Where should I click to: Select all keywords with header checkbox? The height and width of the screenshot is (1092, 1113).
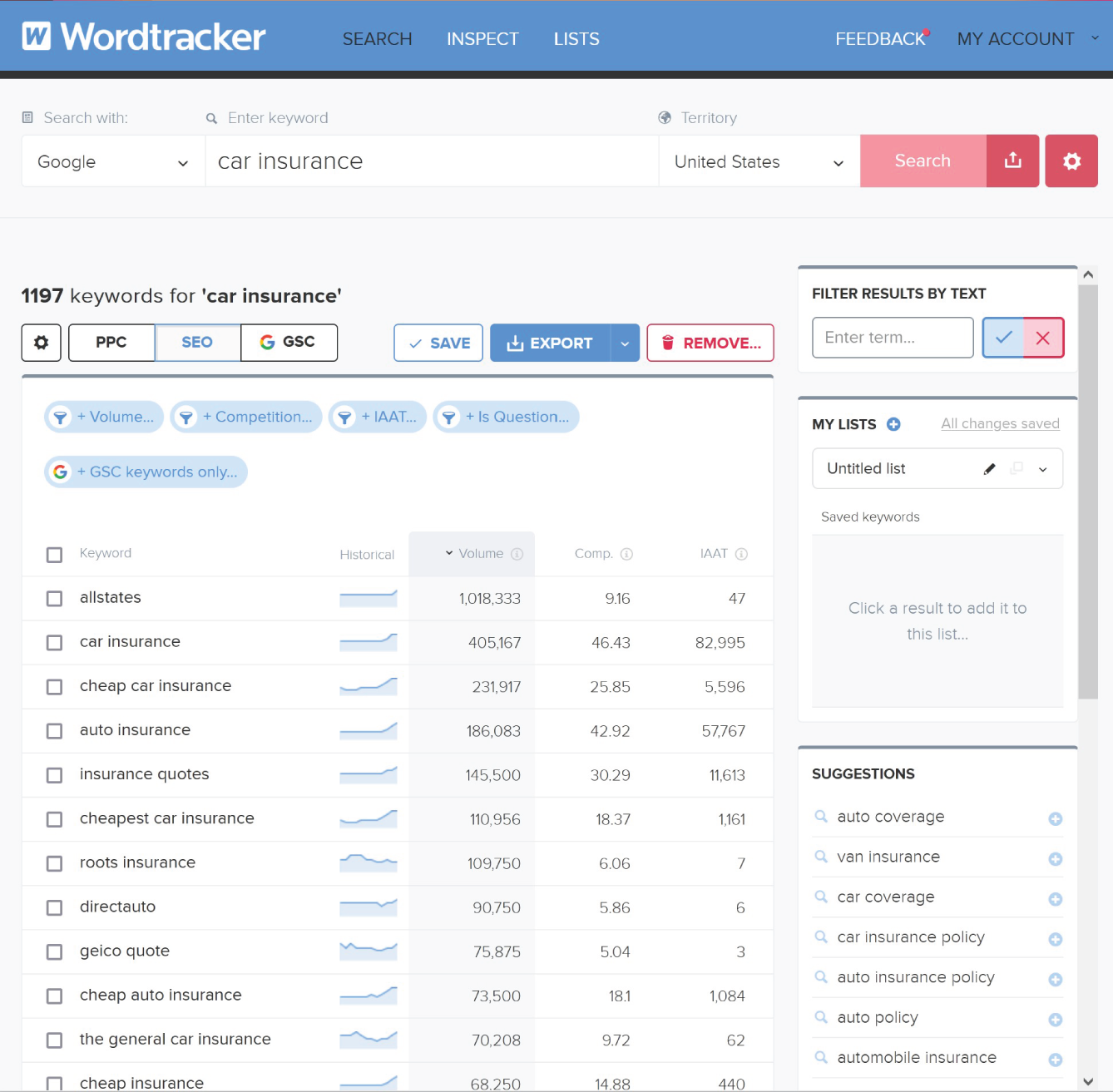pyautogui.click(x=54, y=554)
